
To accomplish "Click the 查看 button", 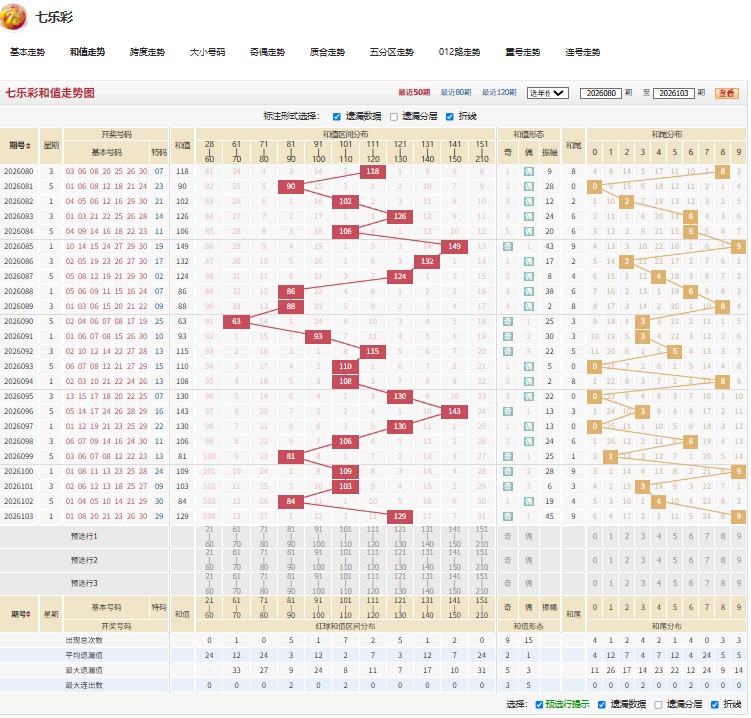I will (x=727, y=93).
